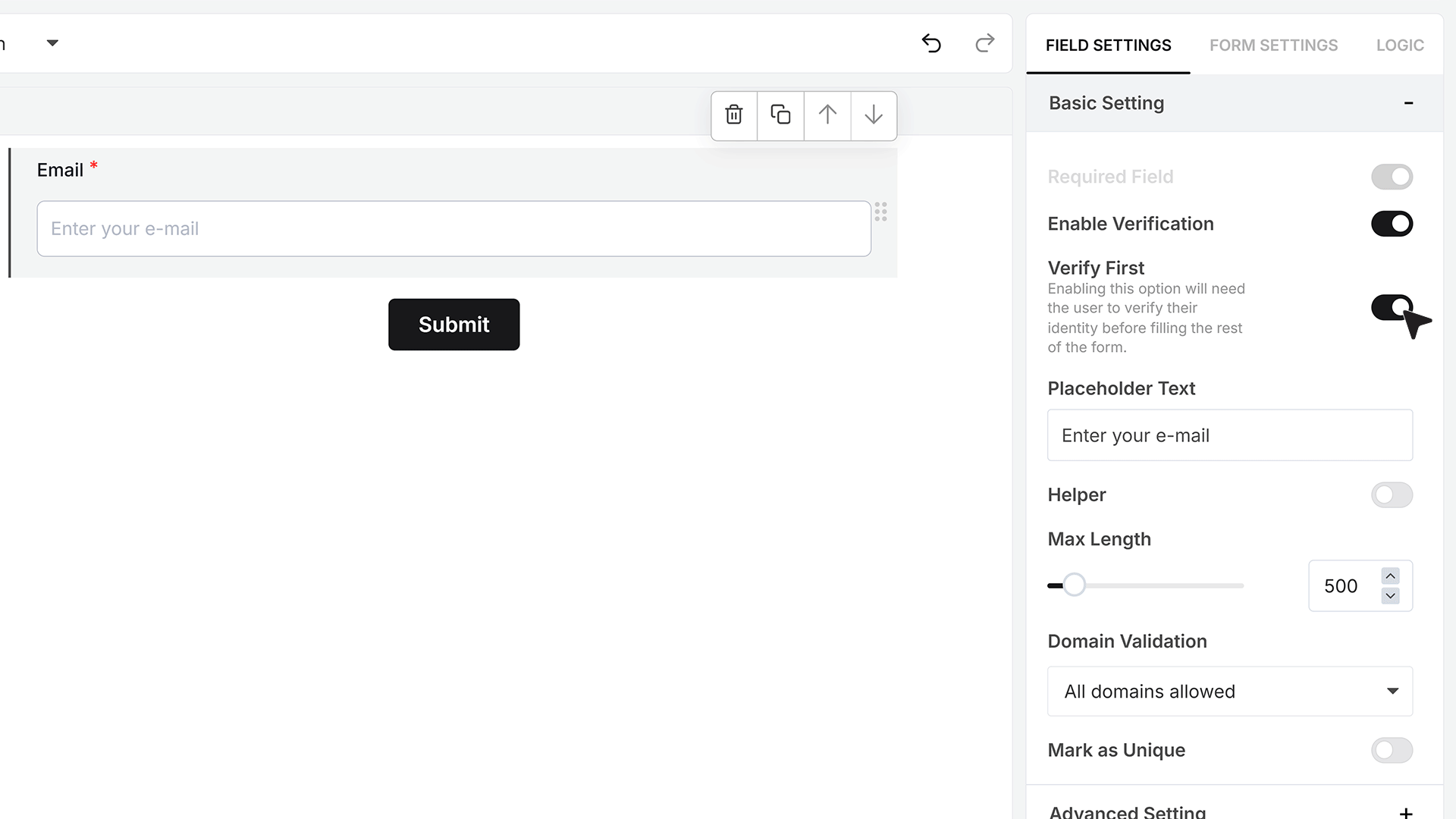Disable the Enable Verification switch
The width and height of the screenshot is (1456, 819).
pyautogui.click(x=1392, y=224)
